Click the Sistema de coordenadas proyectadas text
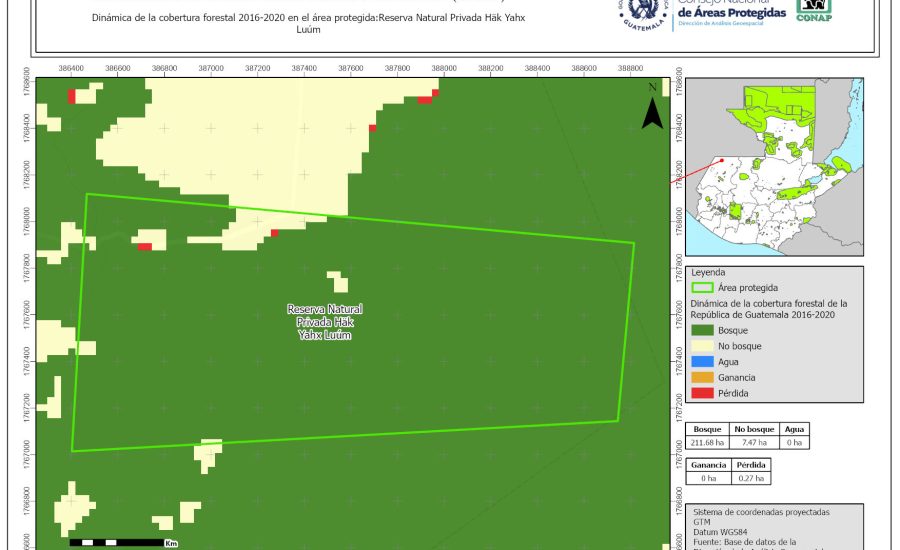This screenshot has height=550, width=900. (760, 511)
